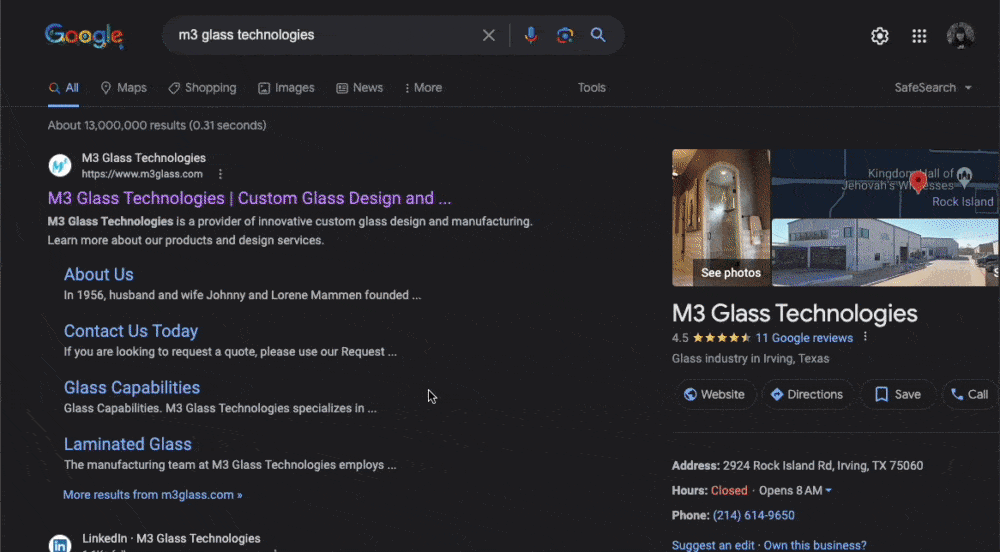The height and width of the screenshot is (552, 1000).
Task: Open the Tools options
Action: (592, 88)
